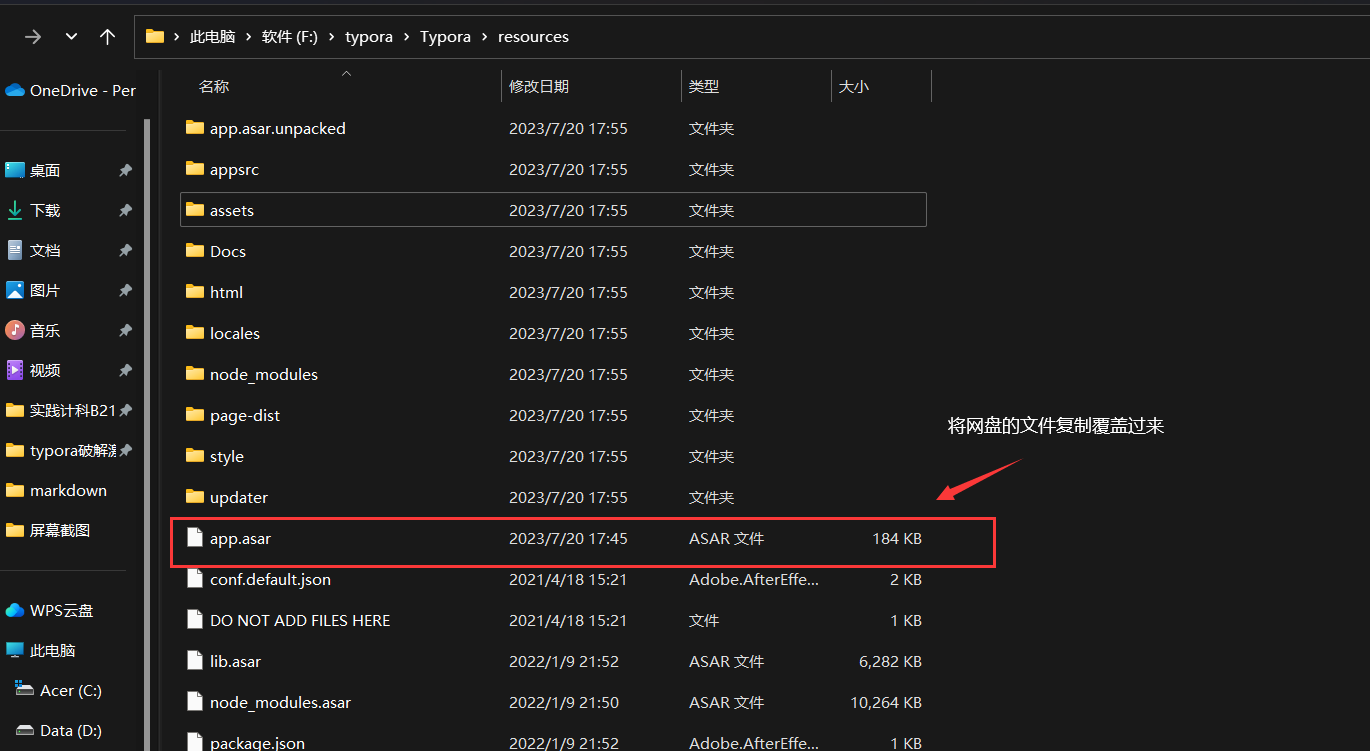The image size is (1370, 751).
Task: Select the style folder name
Action: click(x=227, y=456)
